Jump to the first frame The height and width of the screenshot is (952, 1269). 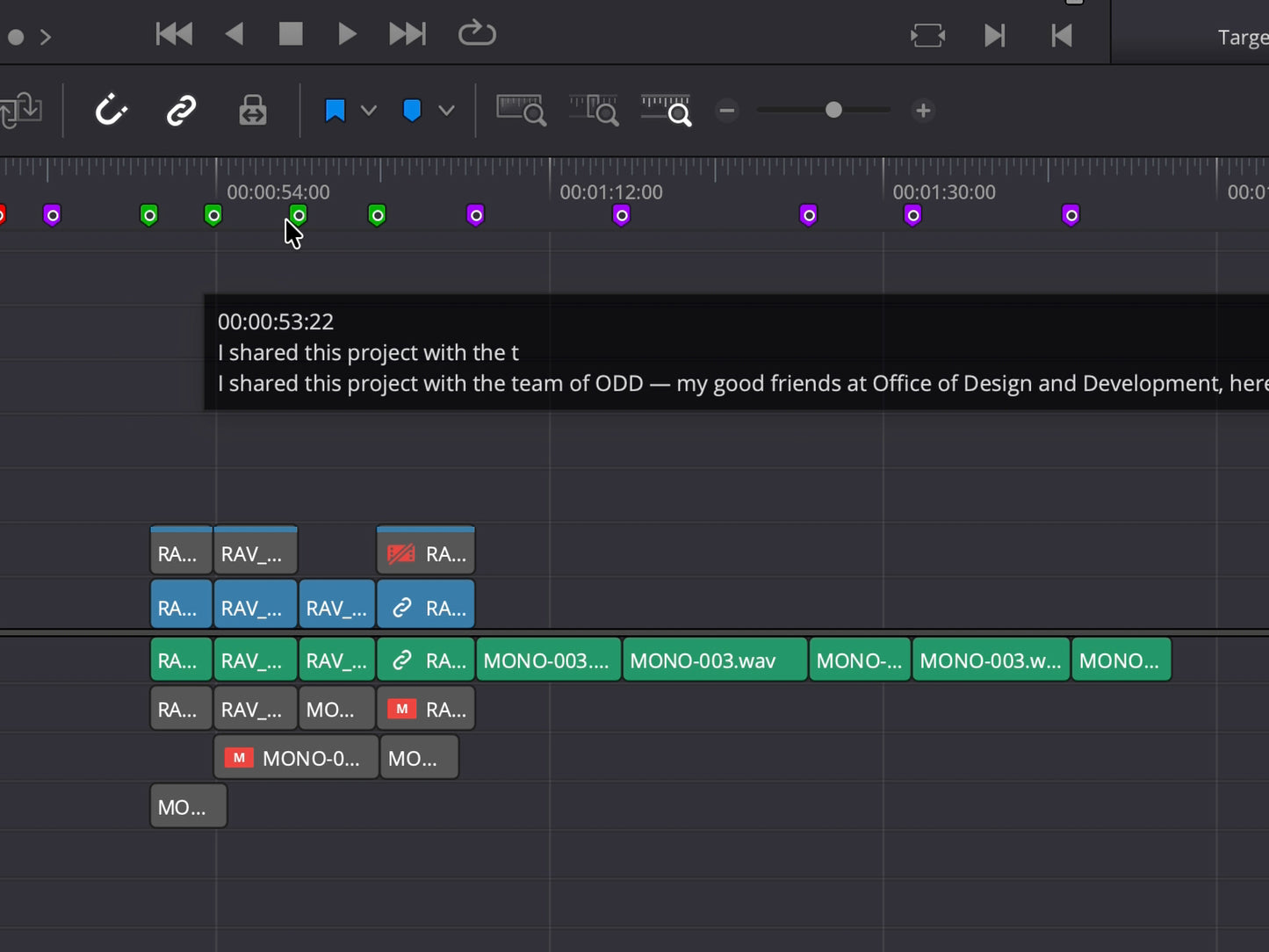(174, 34)
